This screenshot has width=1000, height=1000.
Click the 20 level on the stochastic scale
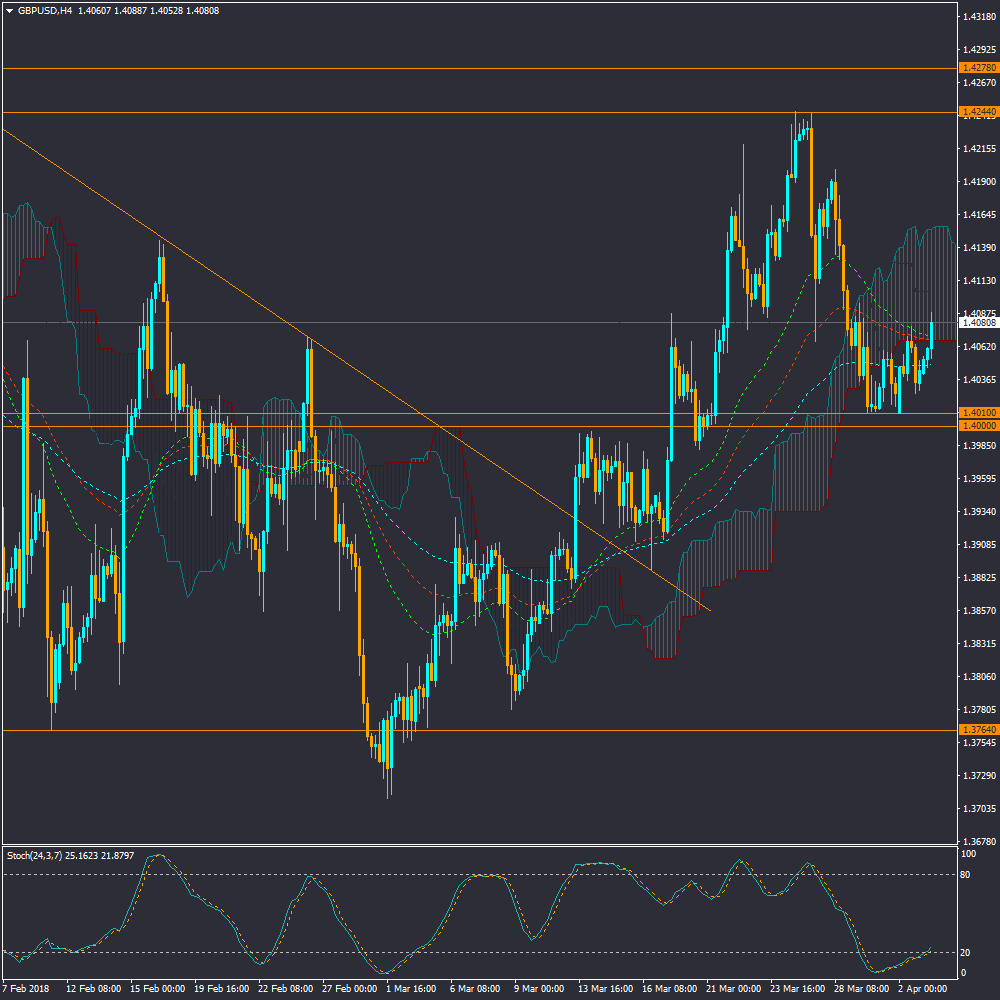click(968, 952)
